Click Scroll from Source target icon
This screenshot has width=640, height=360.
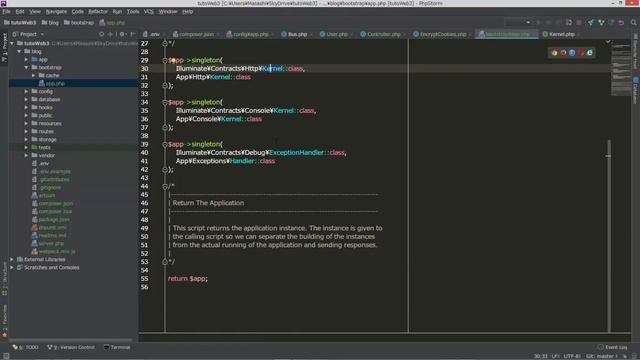102,34
